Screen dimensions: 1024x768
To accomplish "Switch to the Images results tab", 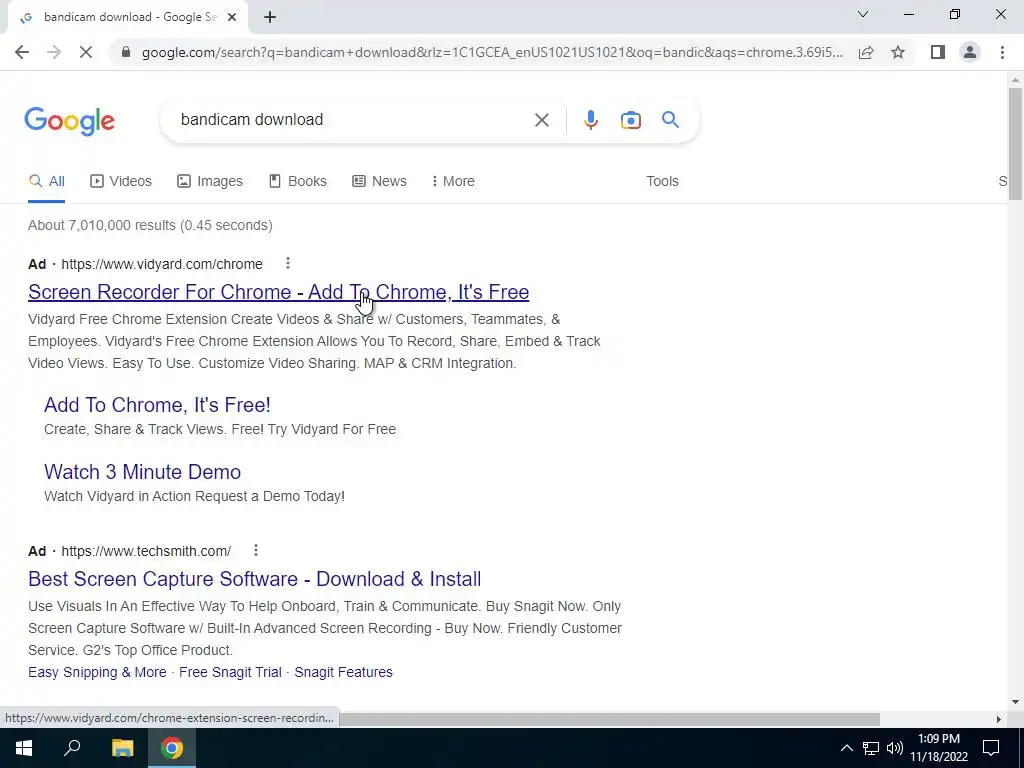I will [x=210, y=182].
